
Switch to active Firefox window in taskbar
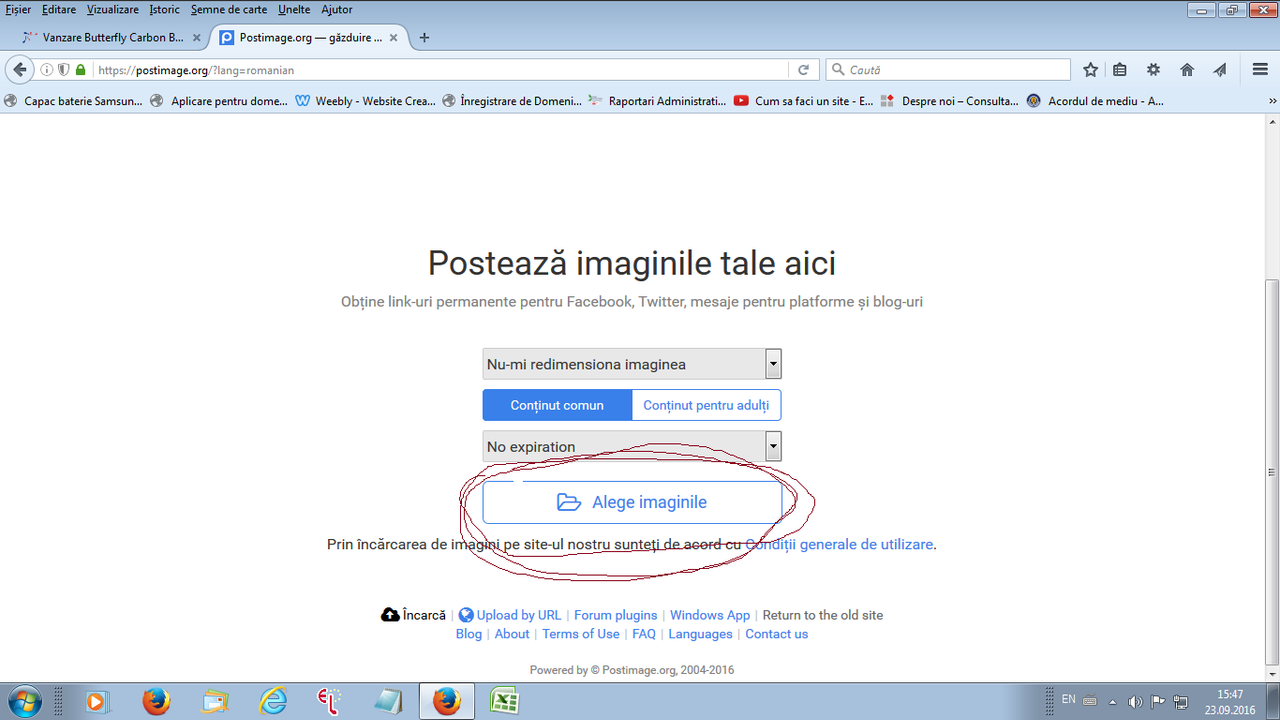[447, 702]
